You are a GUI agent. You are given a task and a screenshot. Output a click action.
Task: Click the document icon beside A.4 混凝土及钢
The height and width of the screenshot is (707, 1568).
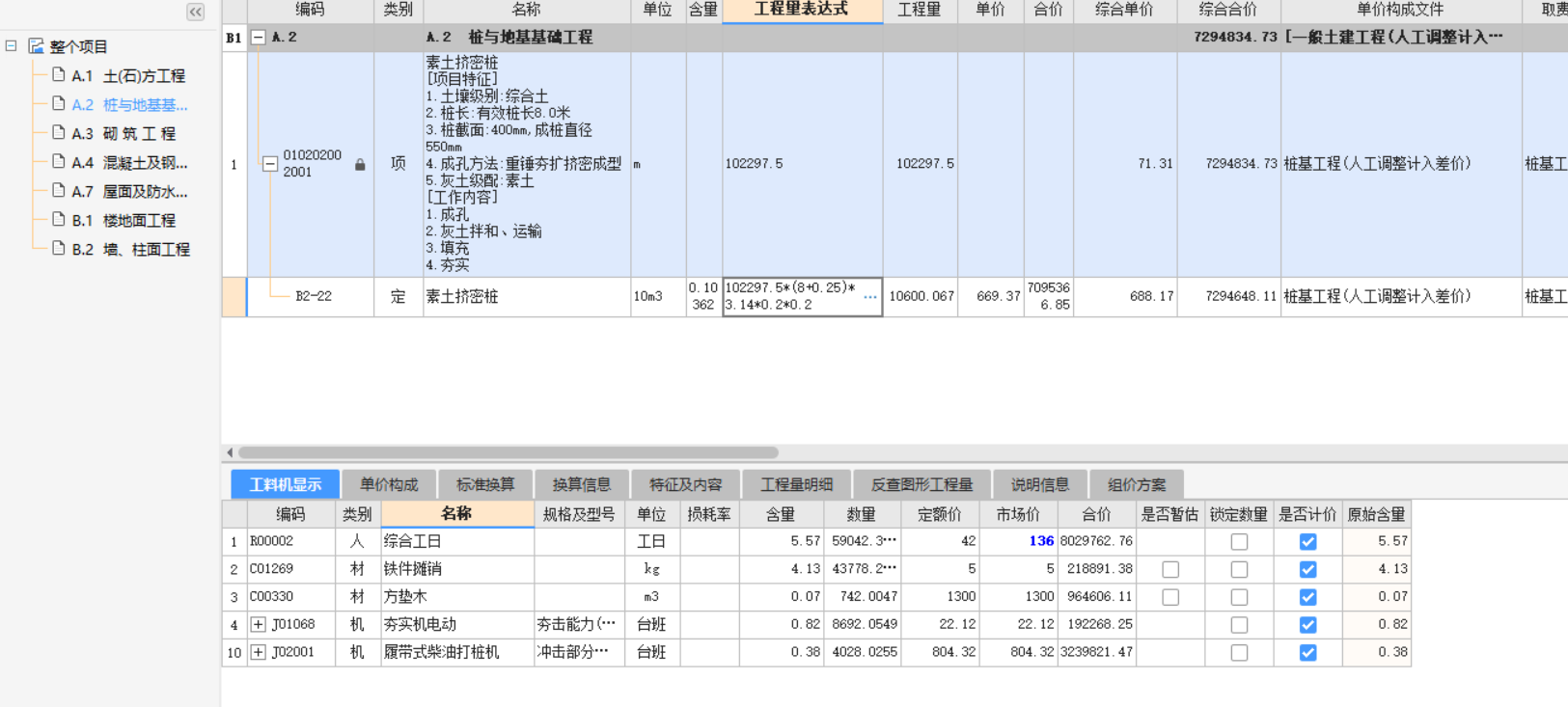(x=59, y=161)
